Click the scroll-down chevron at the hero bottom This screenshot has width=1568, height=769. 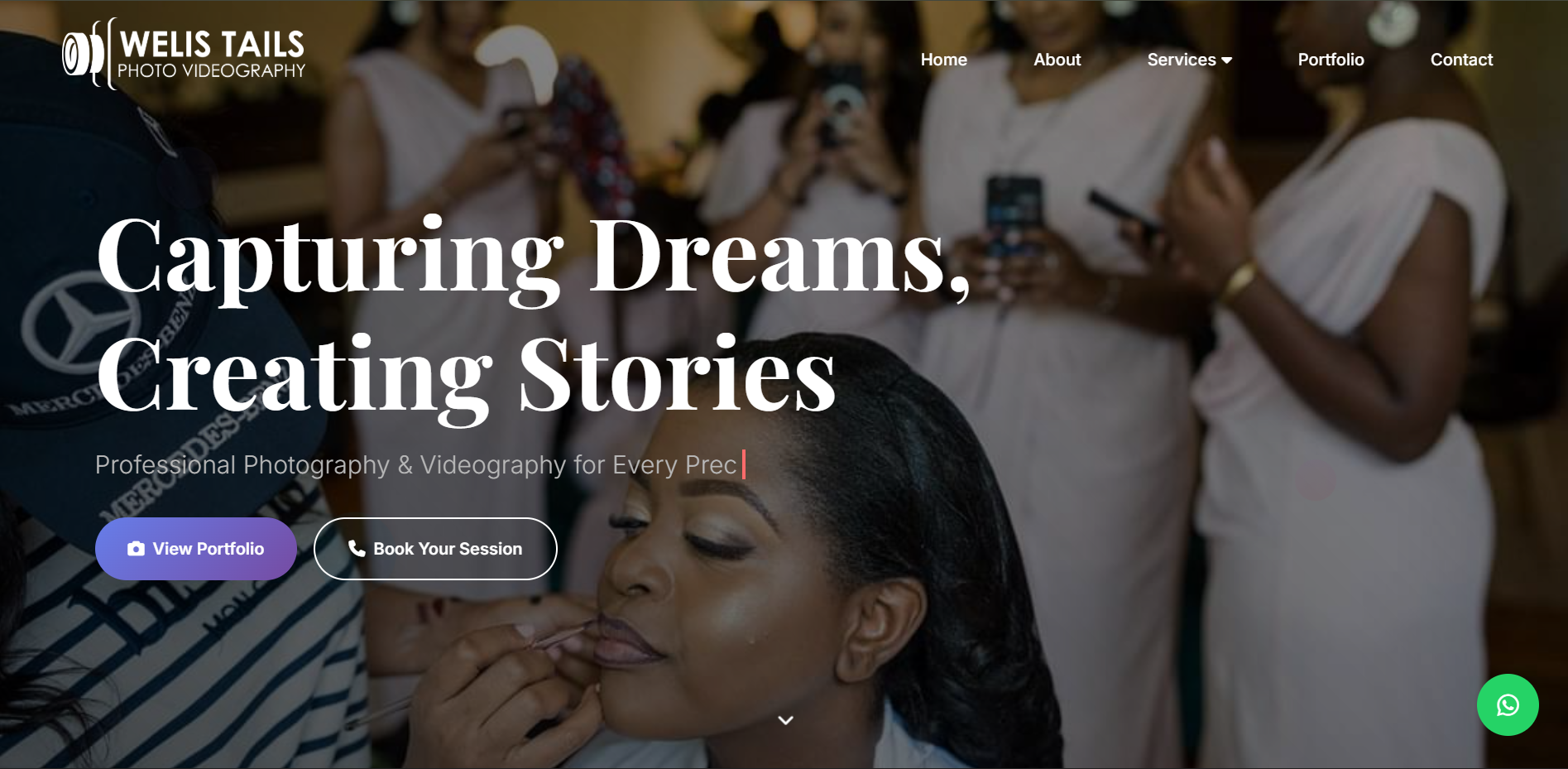[786, 720]
